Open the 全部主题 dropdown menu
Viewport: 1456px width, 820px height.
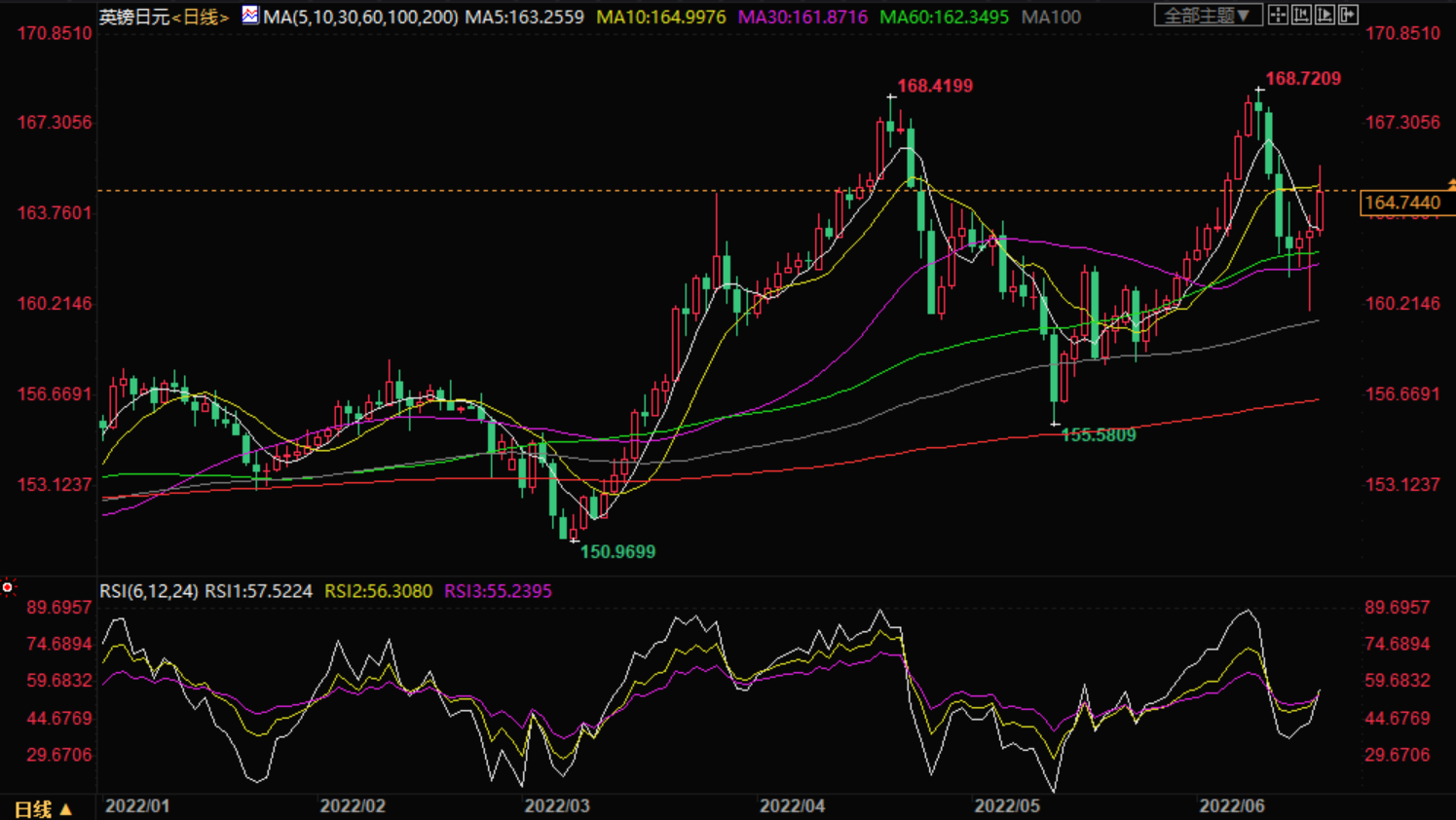click(1208, 16)
